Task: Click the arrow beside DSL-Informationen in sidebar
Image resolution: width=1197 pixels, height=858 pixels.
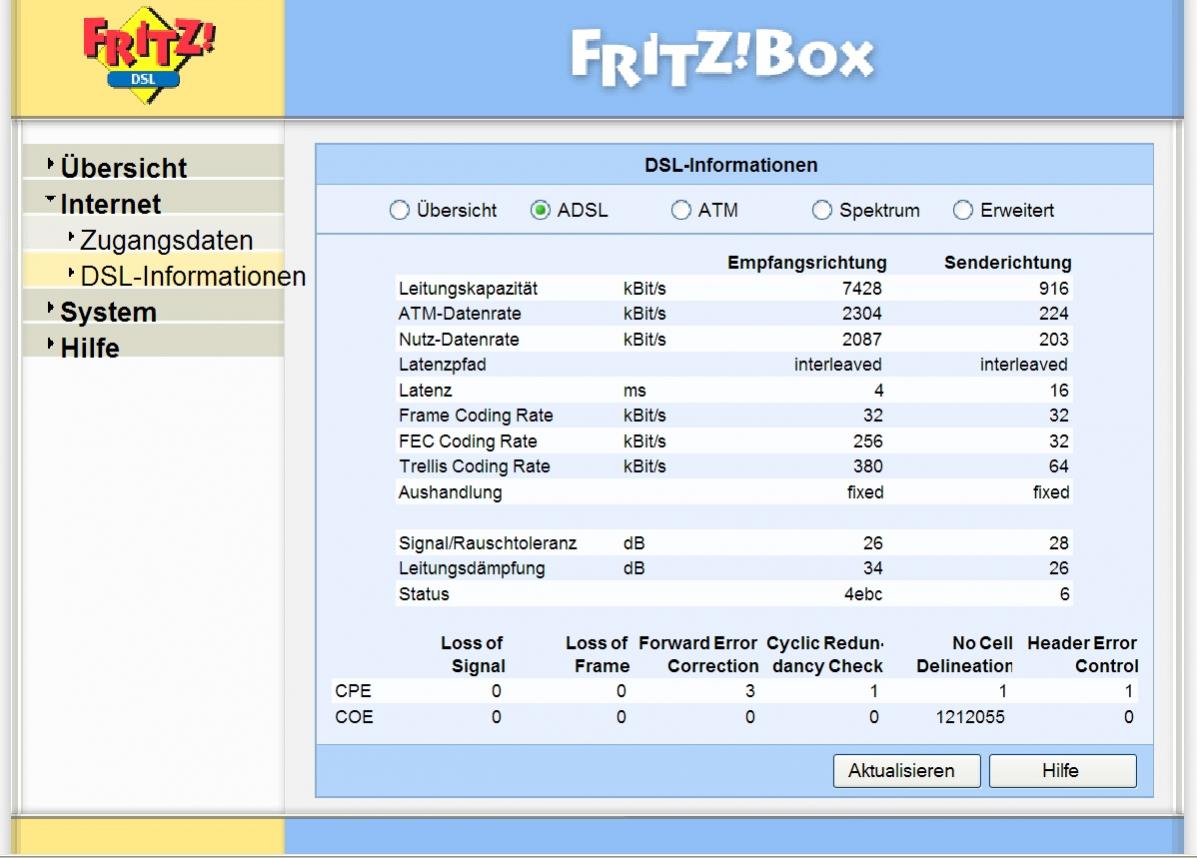Action: point(71,273)
